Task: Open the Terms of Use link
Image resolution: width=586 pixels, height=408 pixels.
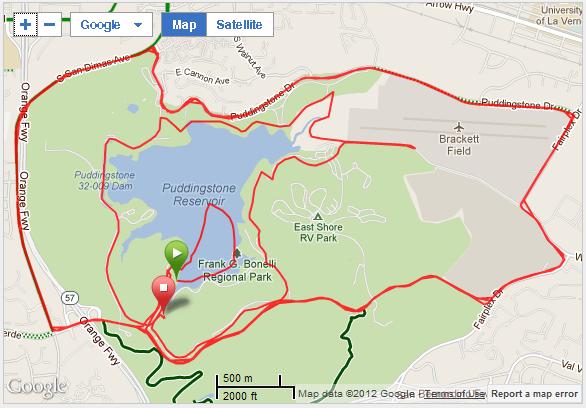Action: 454,394
